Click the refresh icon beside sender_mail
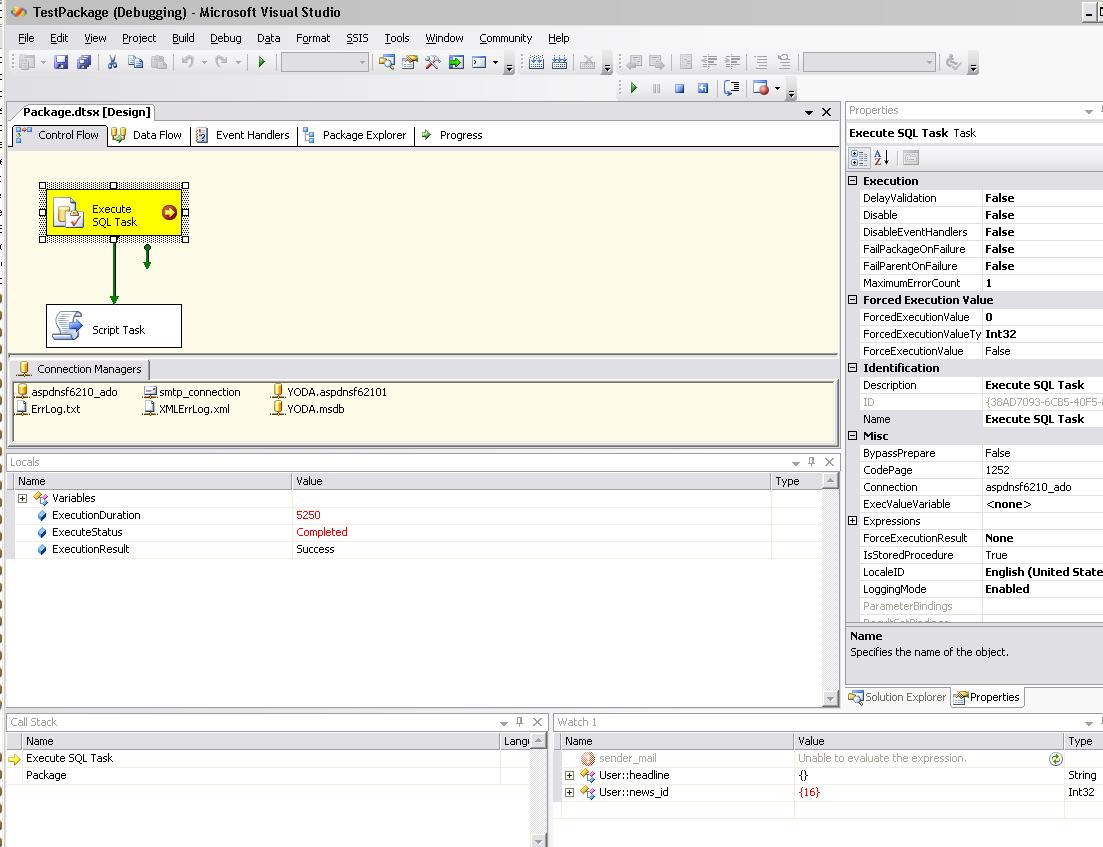The height and width of the screenshot is (847, 1103). pyautogui.click(x=1055, y=759)
